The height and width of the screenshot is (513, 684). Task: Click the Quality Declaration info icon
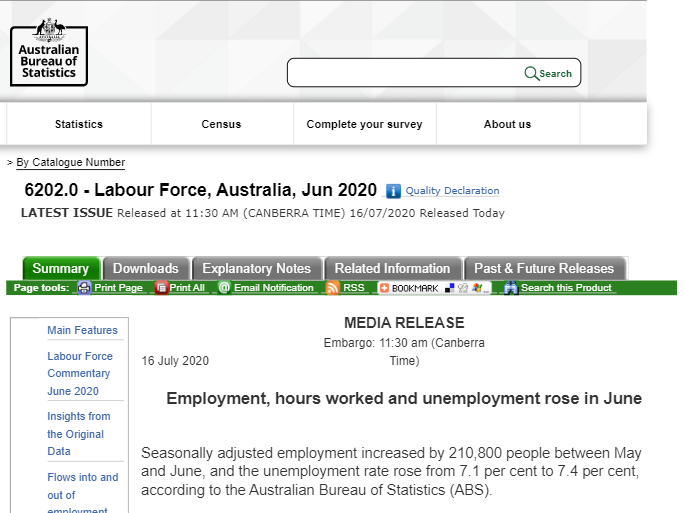393,191
